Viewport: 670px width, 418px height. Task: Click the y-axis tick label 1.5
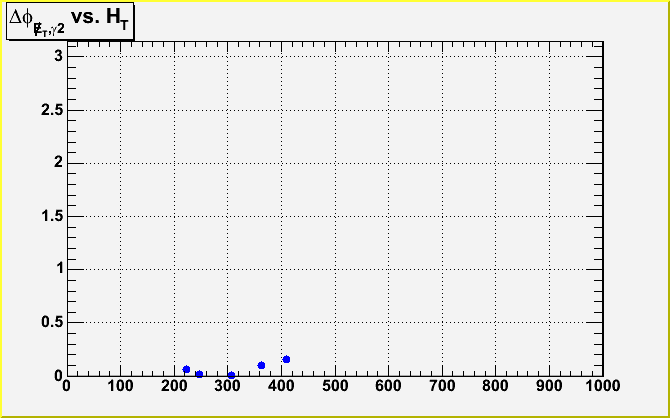point(52,215)
